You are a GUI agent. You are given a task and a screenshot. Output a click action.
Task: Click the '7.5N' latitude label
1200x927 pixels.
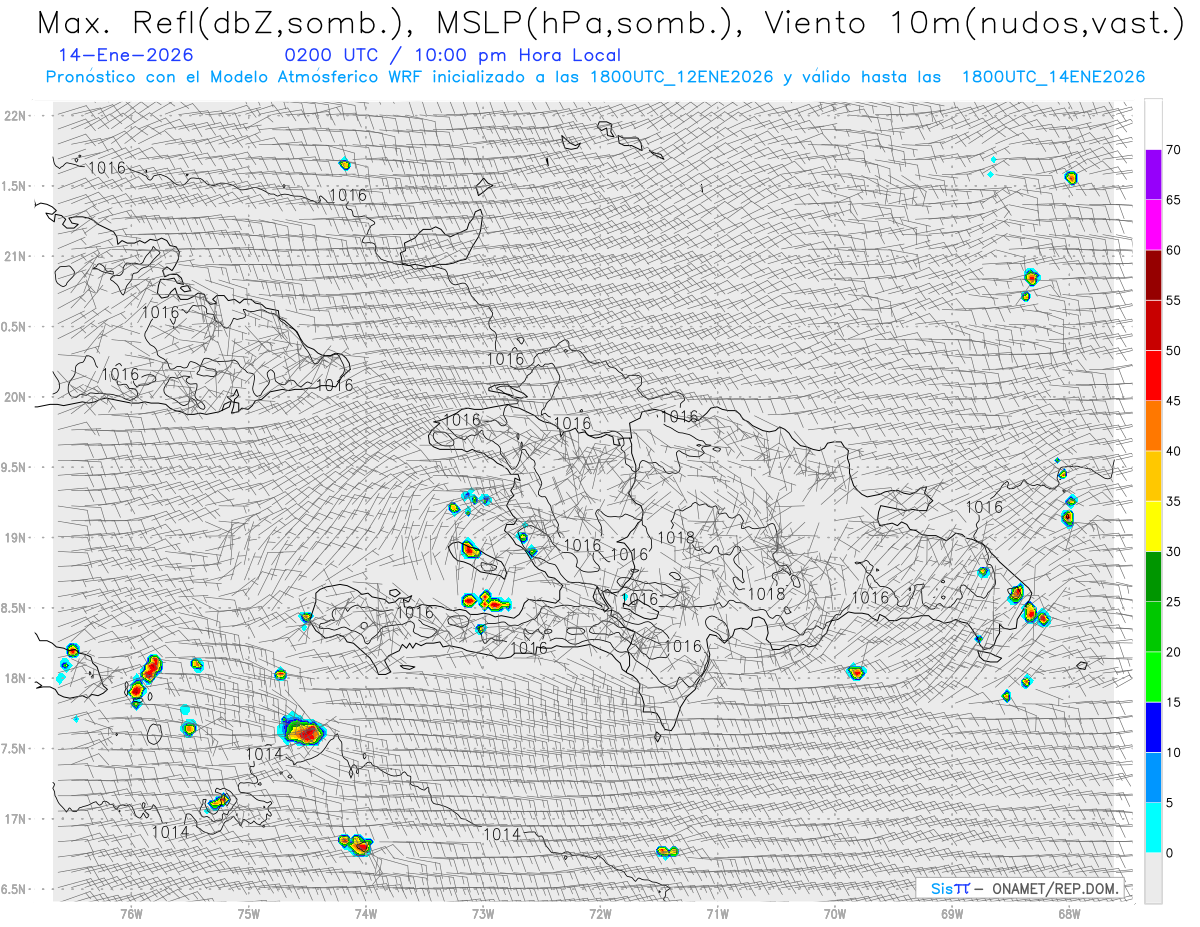tap(15, 749)
